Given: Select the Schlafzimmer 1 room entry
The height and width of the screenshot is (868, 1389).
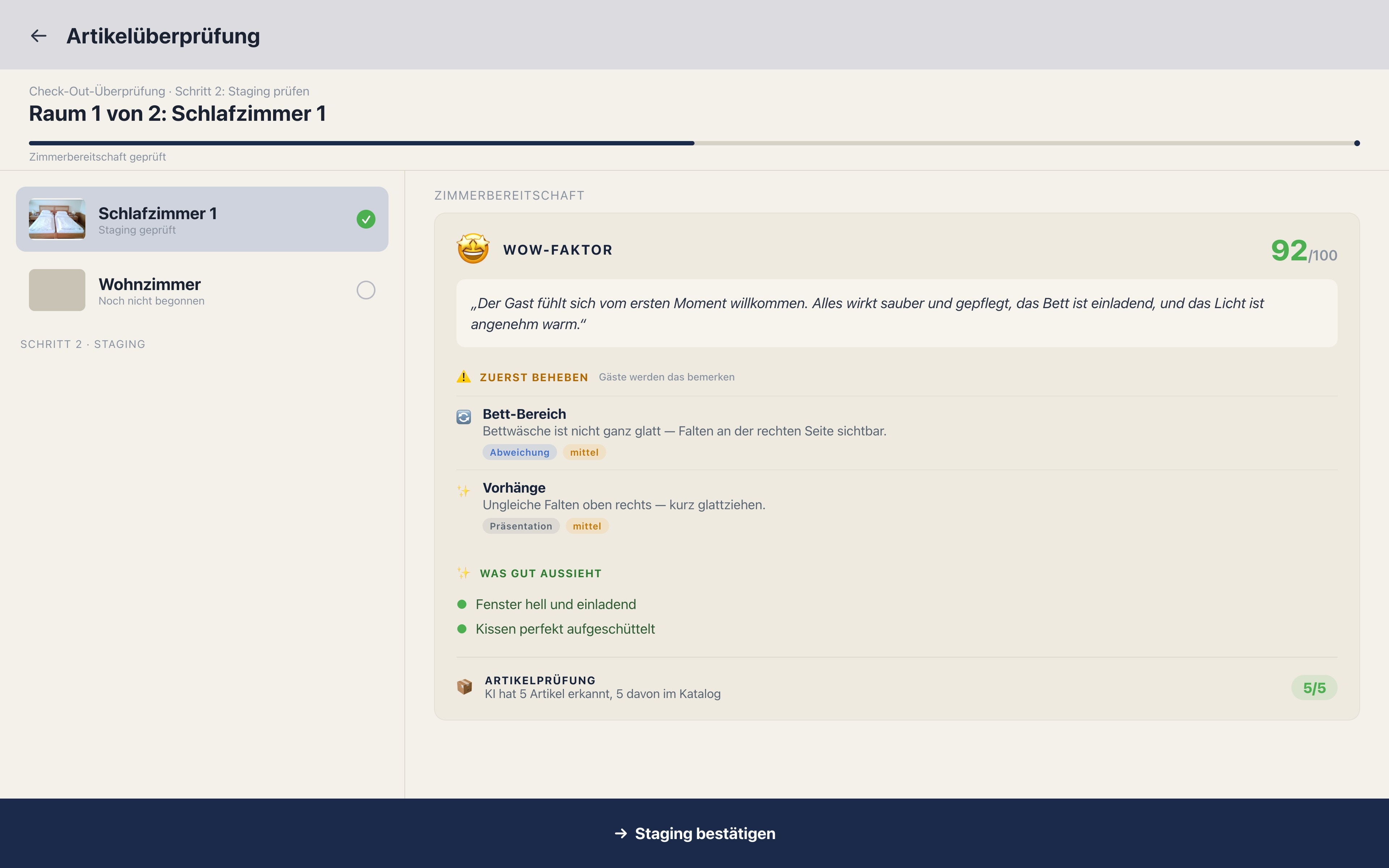Looking at the screenshot, I should point(202,219).
